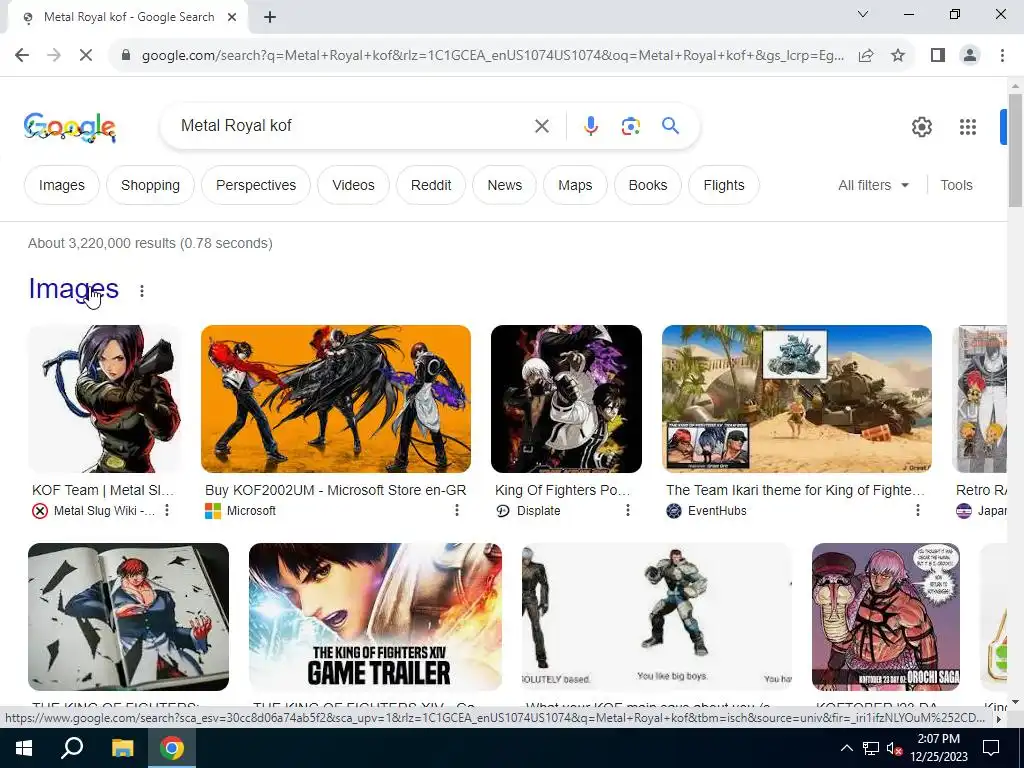
Task: Open the taskbar clock and date
Action: 939,748
